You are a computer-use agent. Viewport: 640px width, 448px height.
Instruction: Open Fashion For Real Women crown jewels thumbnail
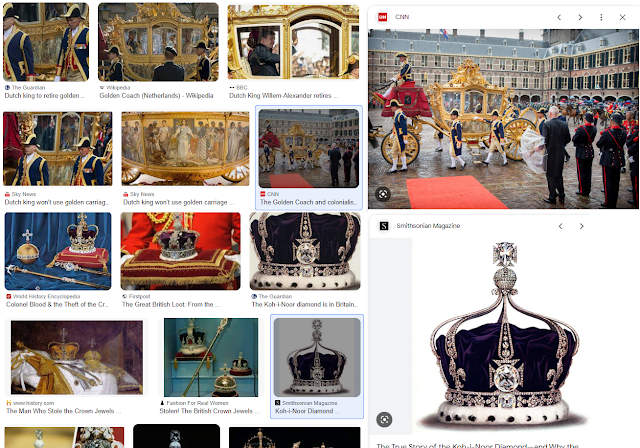pyautogui.click(x=211, y=357)
